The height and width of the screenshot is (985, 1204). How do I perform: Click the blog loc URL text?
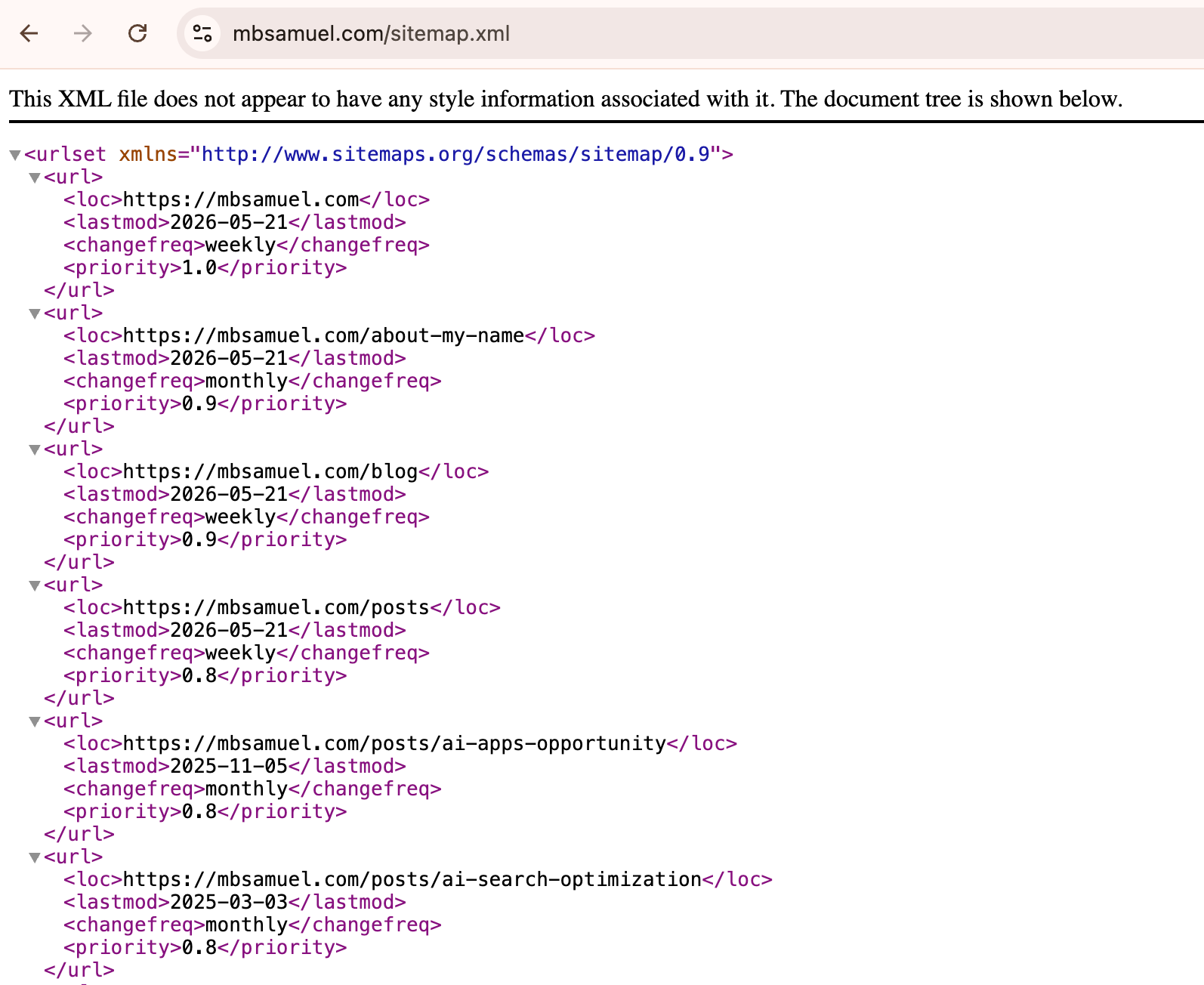[x=270, y=471]
